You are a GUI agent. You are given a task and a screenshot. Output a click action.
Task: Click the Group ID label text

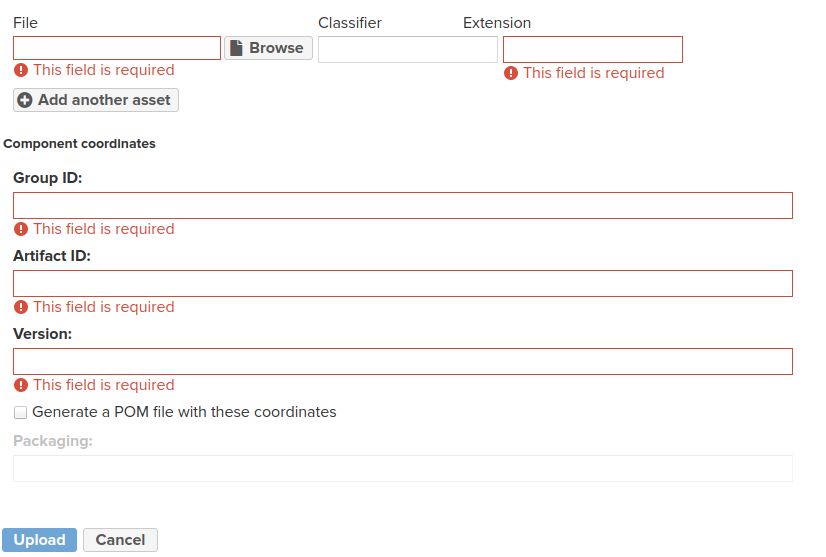[47, 178]
